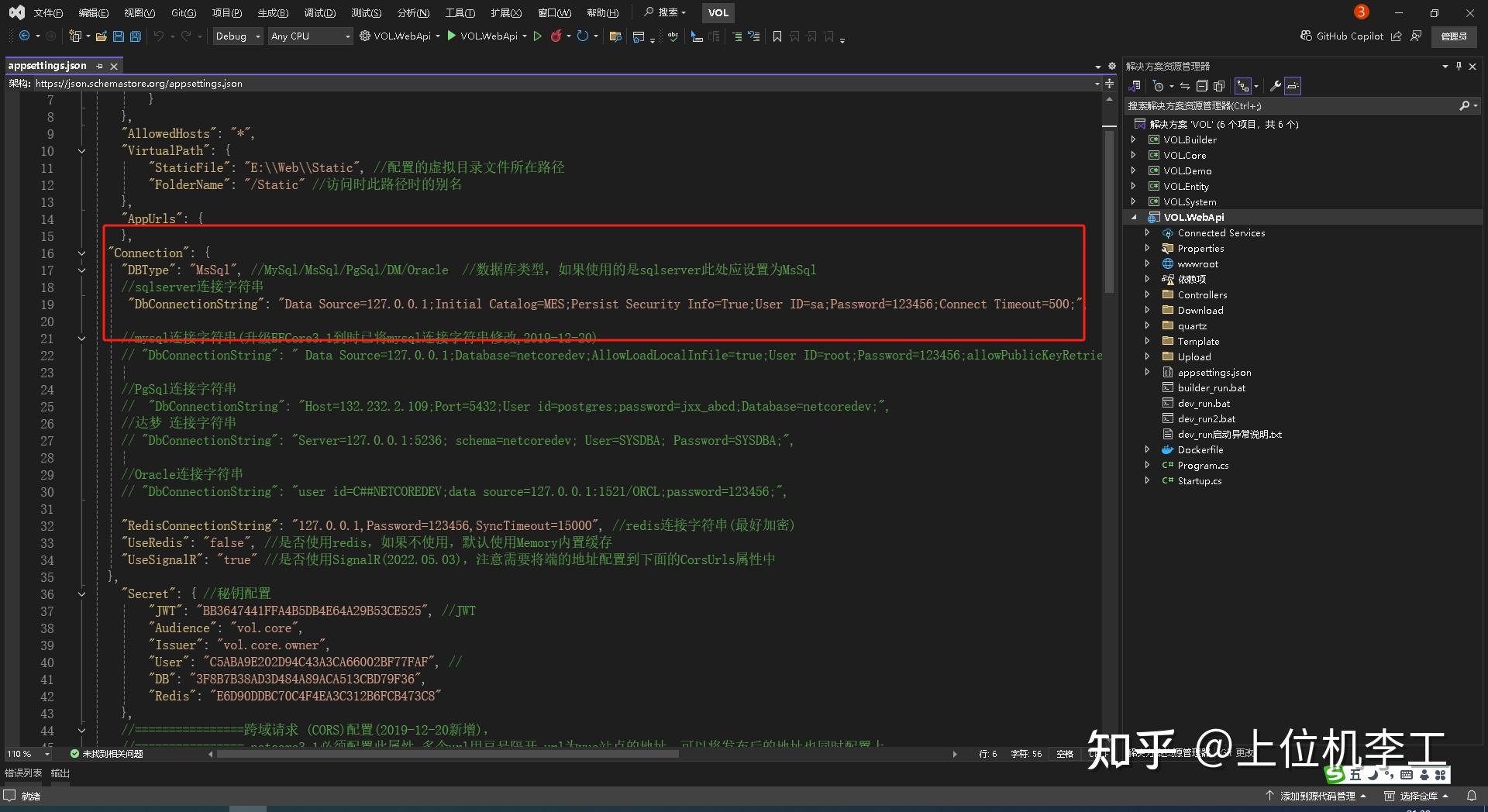The image size is (1488, 812).
Task: Expand the VOL.Core project node
Action: (1134, 155)
